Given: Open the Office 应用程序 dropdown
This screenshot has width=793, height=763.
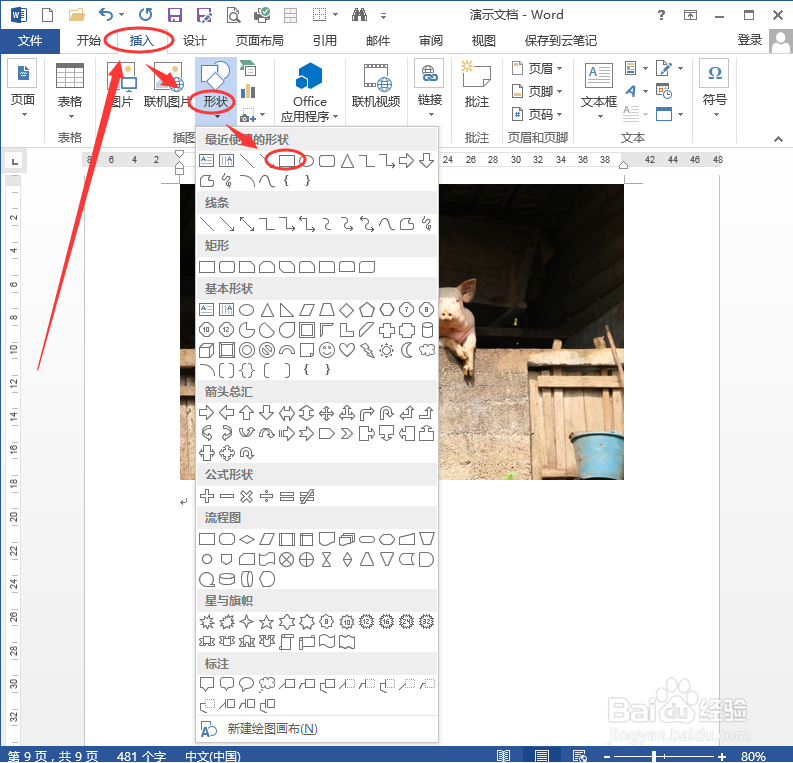Looking at the screenshot, I should coord(310,91).
